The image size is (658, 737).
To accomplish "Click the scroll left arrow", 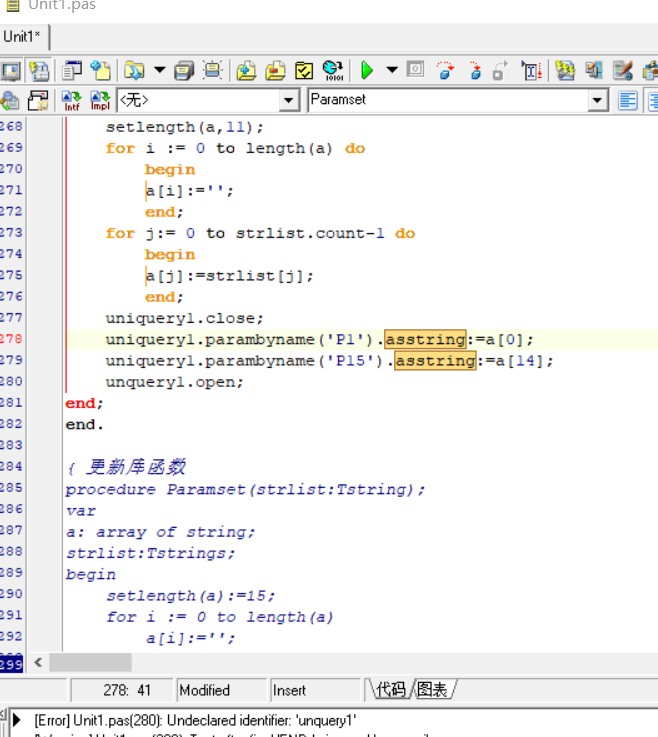I will coord(38,663).
